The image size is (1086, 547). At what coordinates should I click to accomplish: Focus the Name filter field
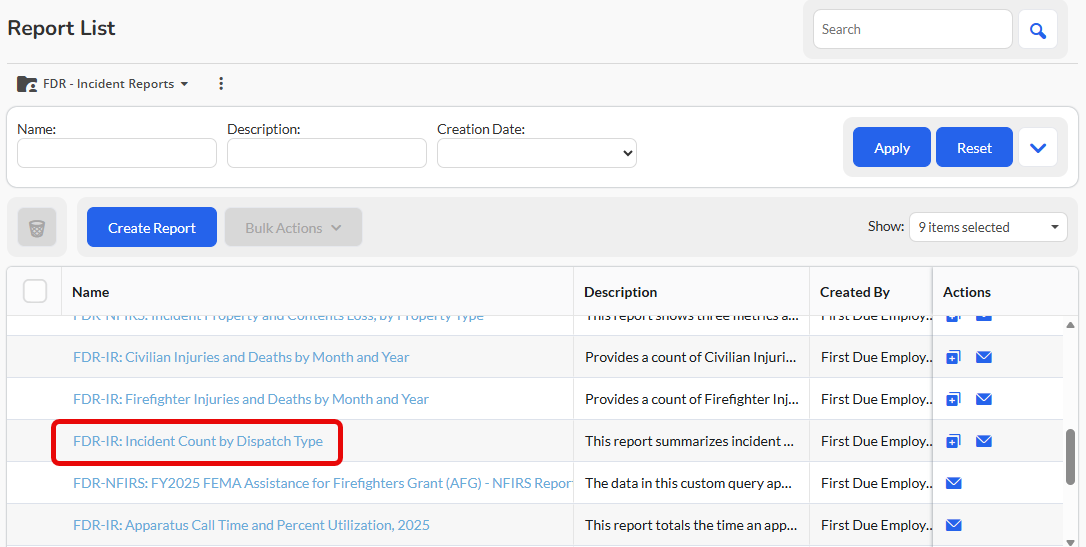point(117,153)
